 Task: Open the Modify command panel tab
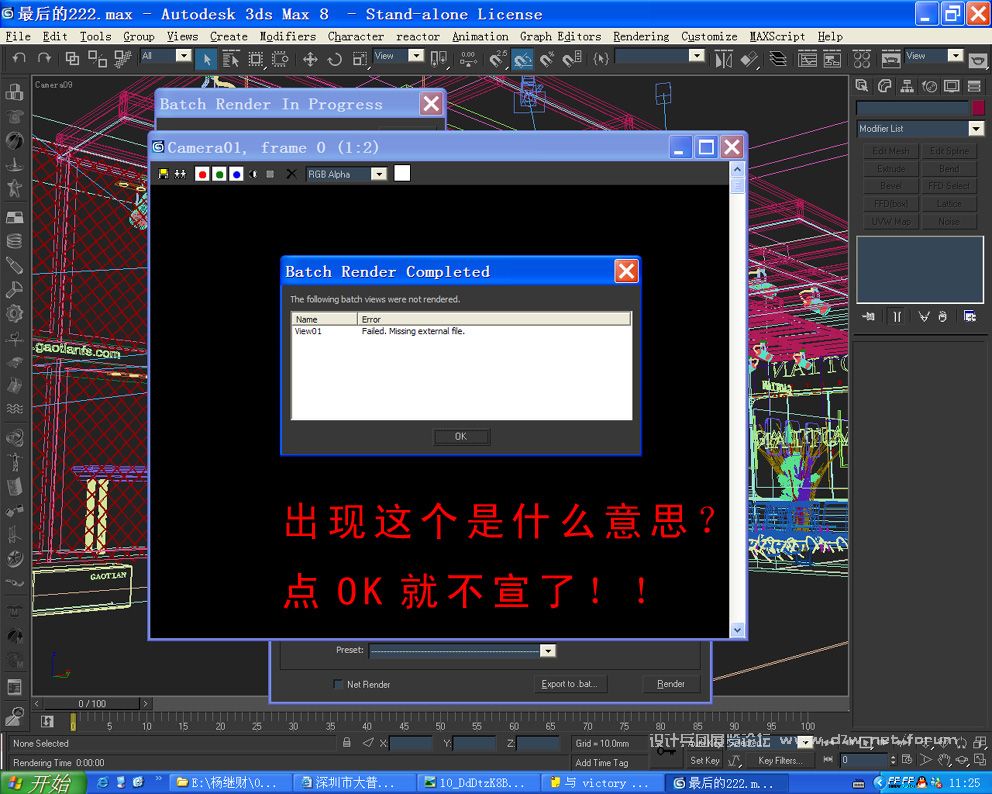884,86
